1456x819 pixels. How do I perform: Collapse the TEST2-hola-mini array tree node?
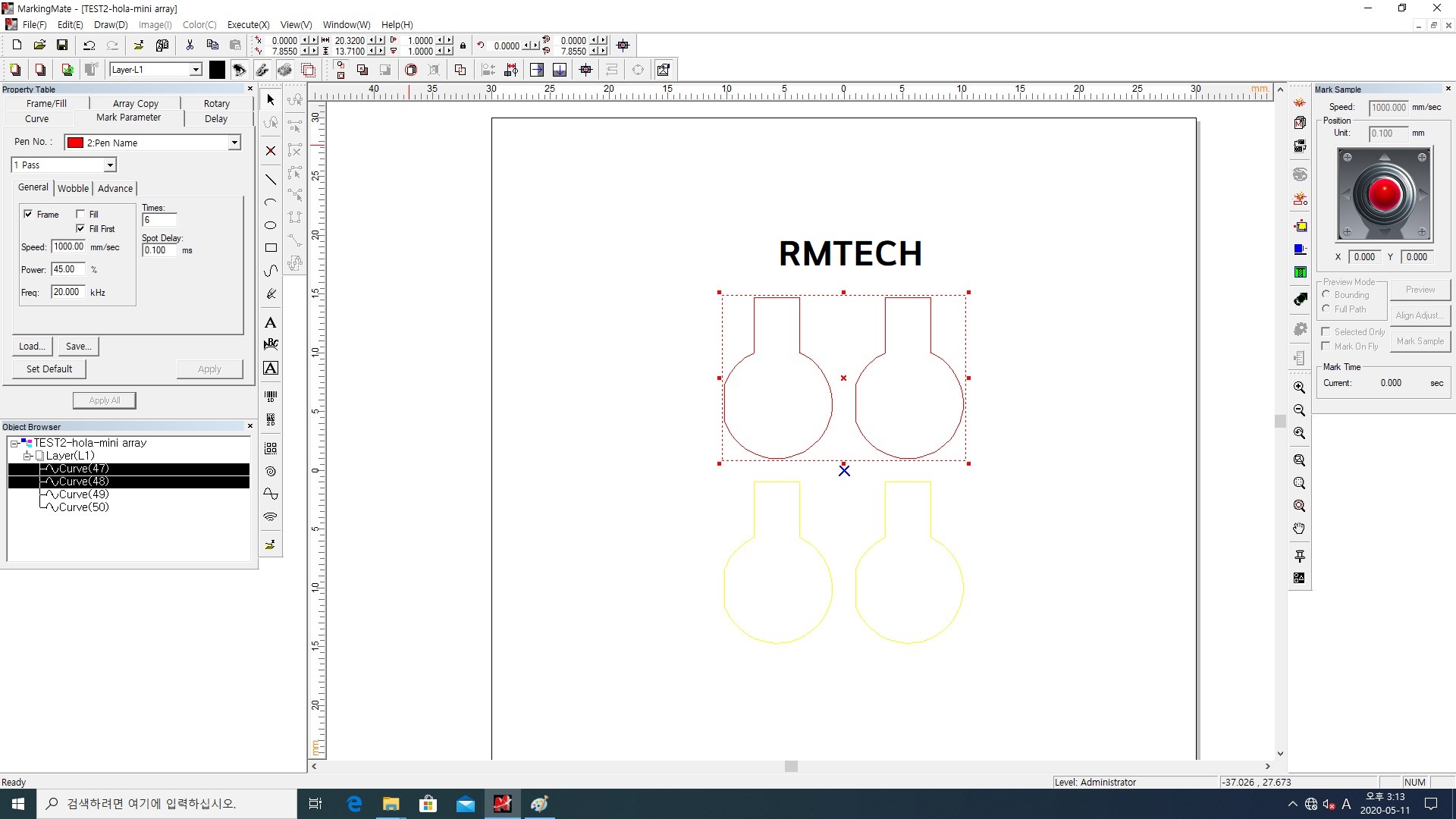pos(14,443)
